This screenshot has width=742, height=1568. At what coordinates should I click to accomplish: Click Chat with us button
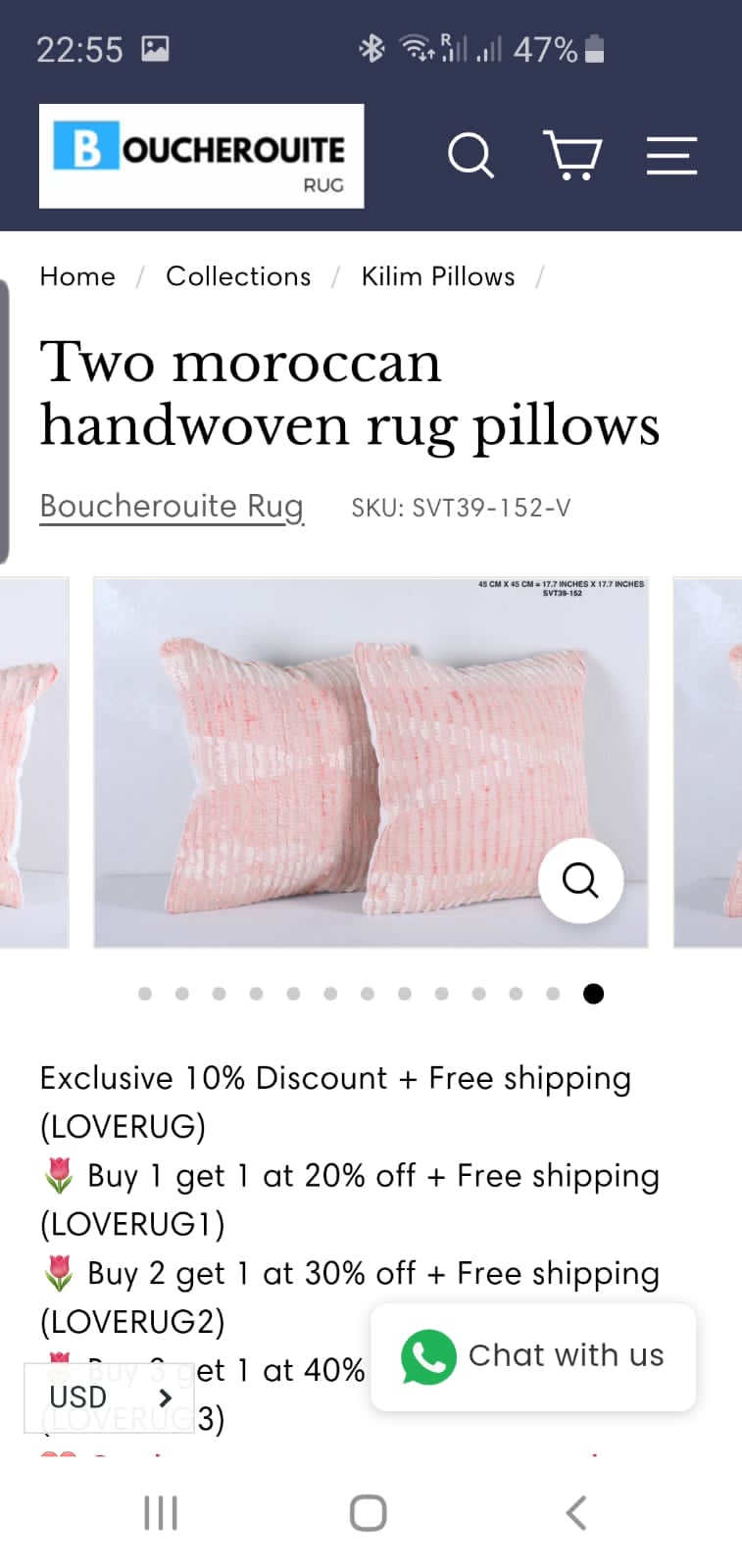[533, 1356]
